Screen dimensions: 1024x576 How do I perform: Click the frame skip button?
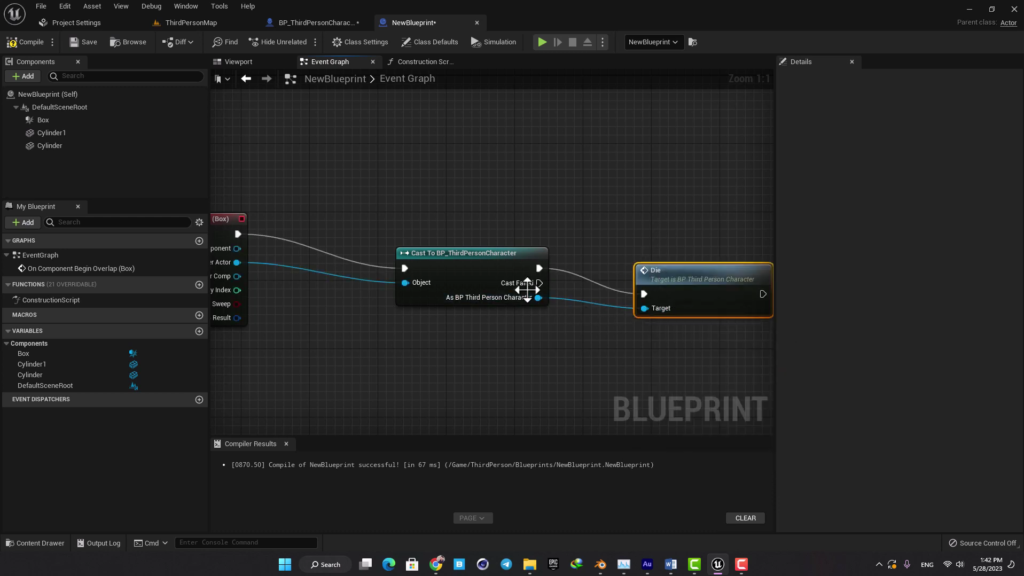(558, 42)
